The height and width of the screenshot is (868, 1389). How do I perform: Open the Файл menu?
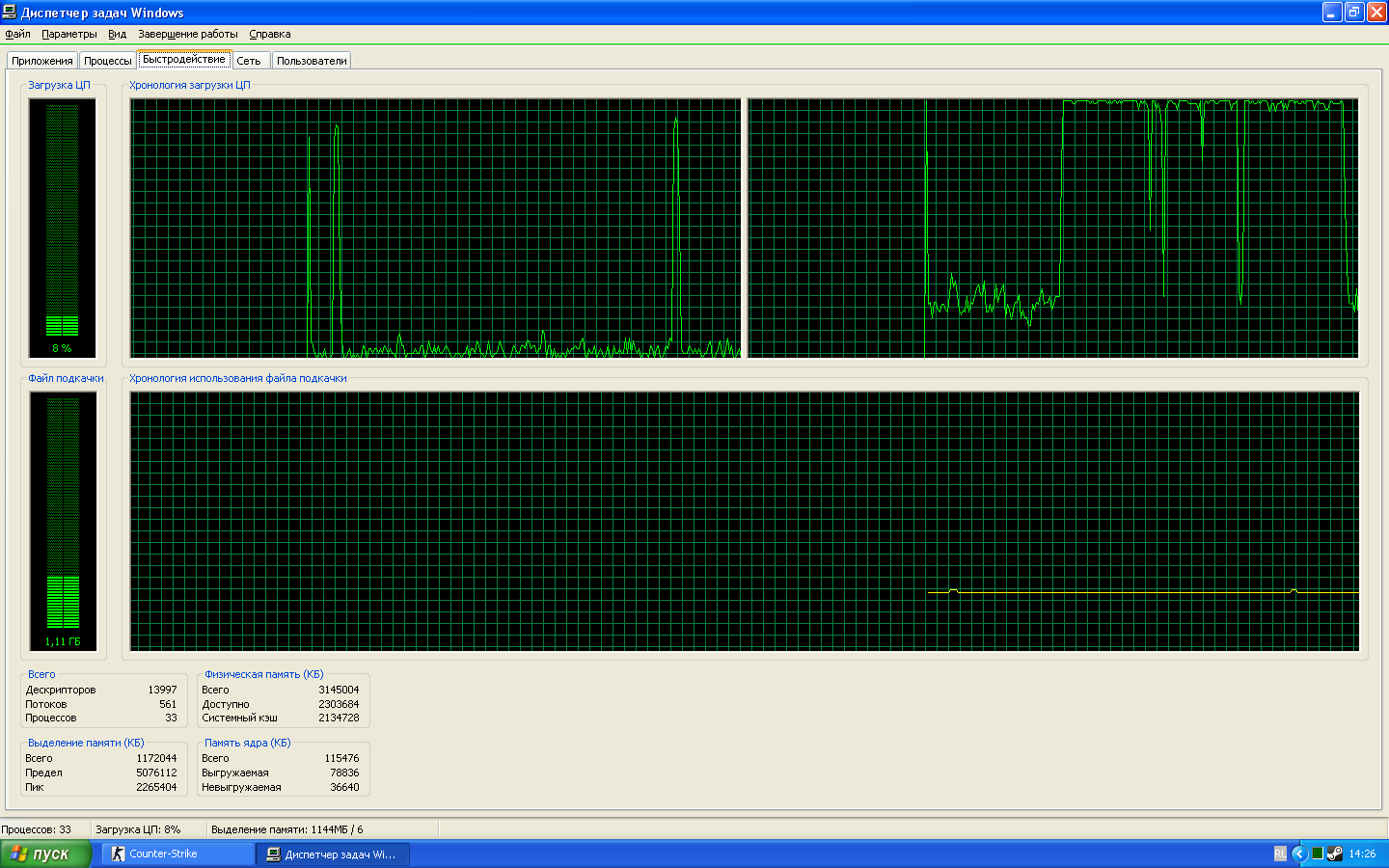point(17,34)
